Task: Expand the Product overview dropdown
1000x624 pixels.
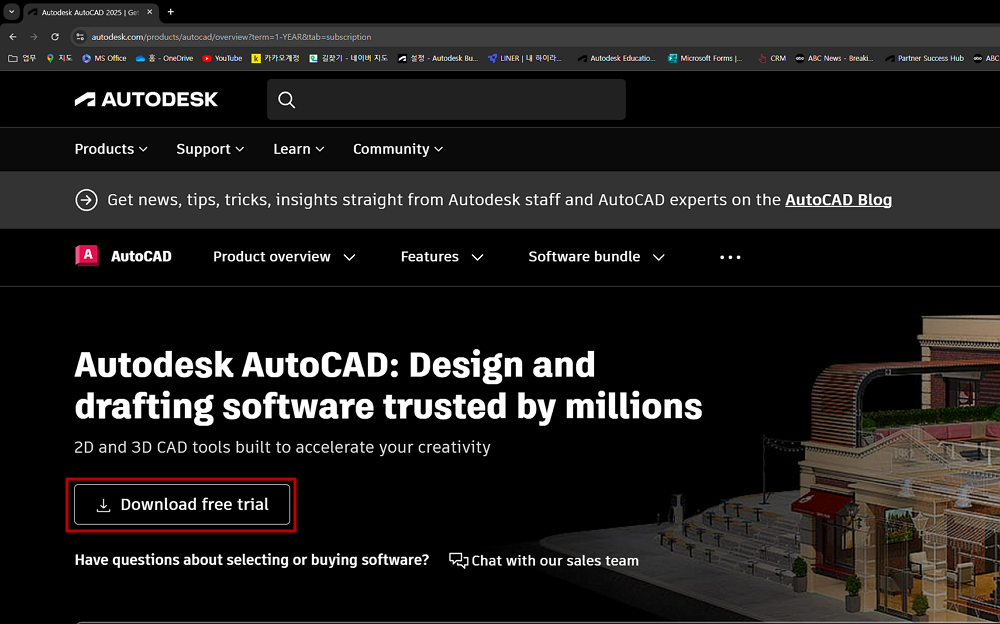Action: click(284, 256)
